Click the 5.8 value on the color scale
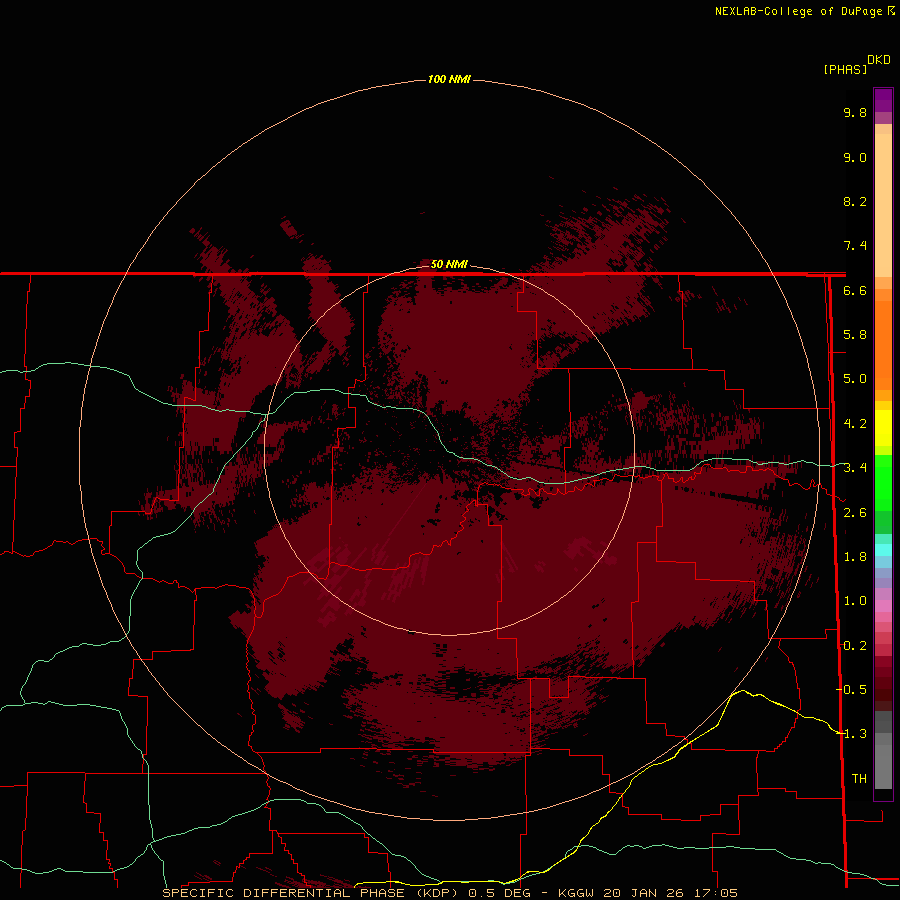900x900 pixels. pyautogui.click(x=855, y=335)
